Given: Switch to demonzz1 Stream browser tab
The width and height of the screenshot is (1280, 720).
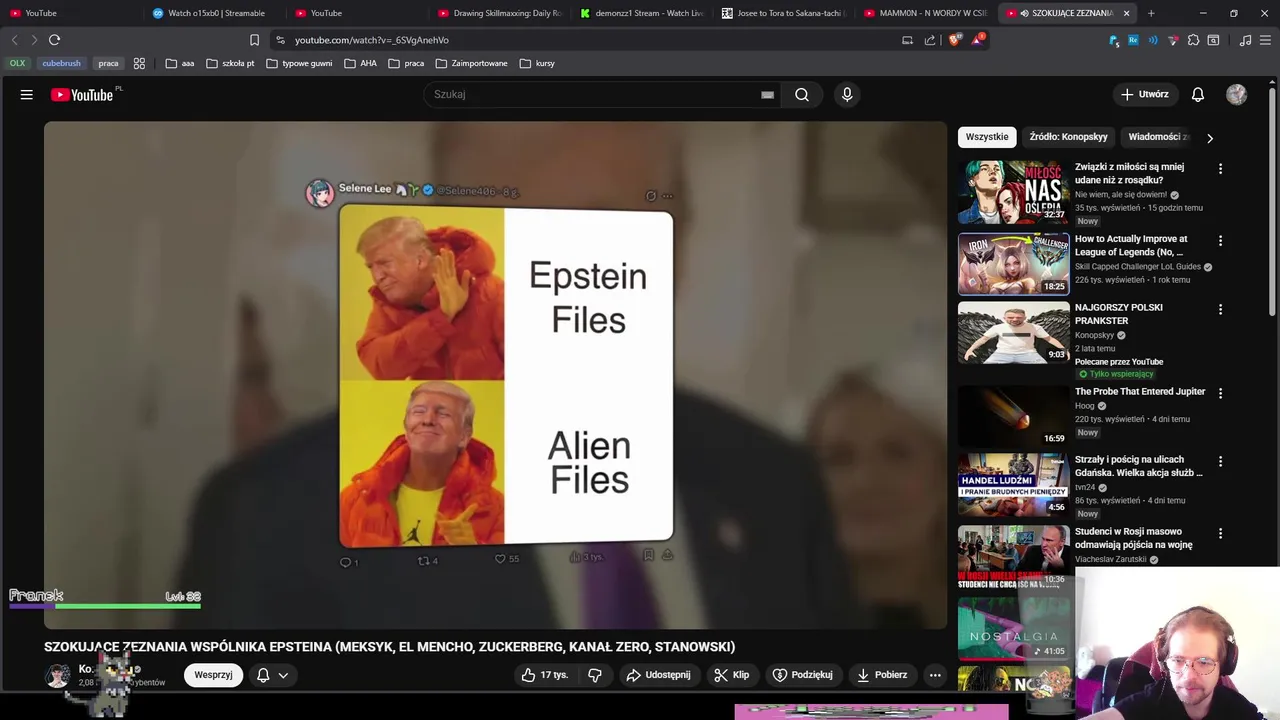Looking at the screenshot, I should point(641,13).
